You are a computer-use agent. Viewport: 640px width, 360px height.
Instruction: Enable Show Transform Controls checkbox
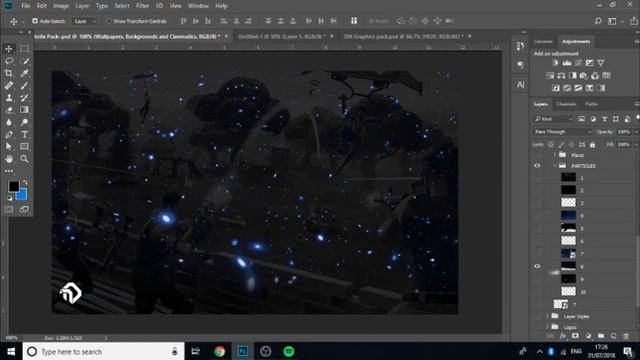(x=109, y=21)
